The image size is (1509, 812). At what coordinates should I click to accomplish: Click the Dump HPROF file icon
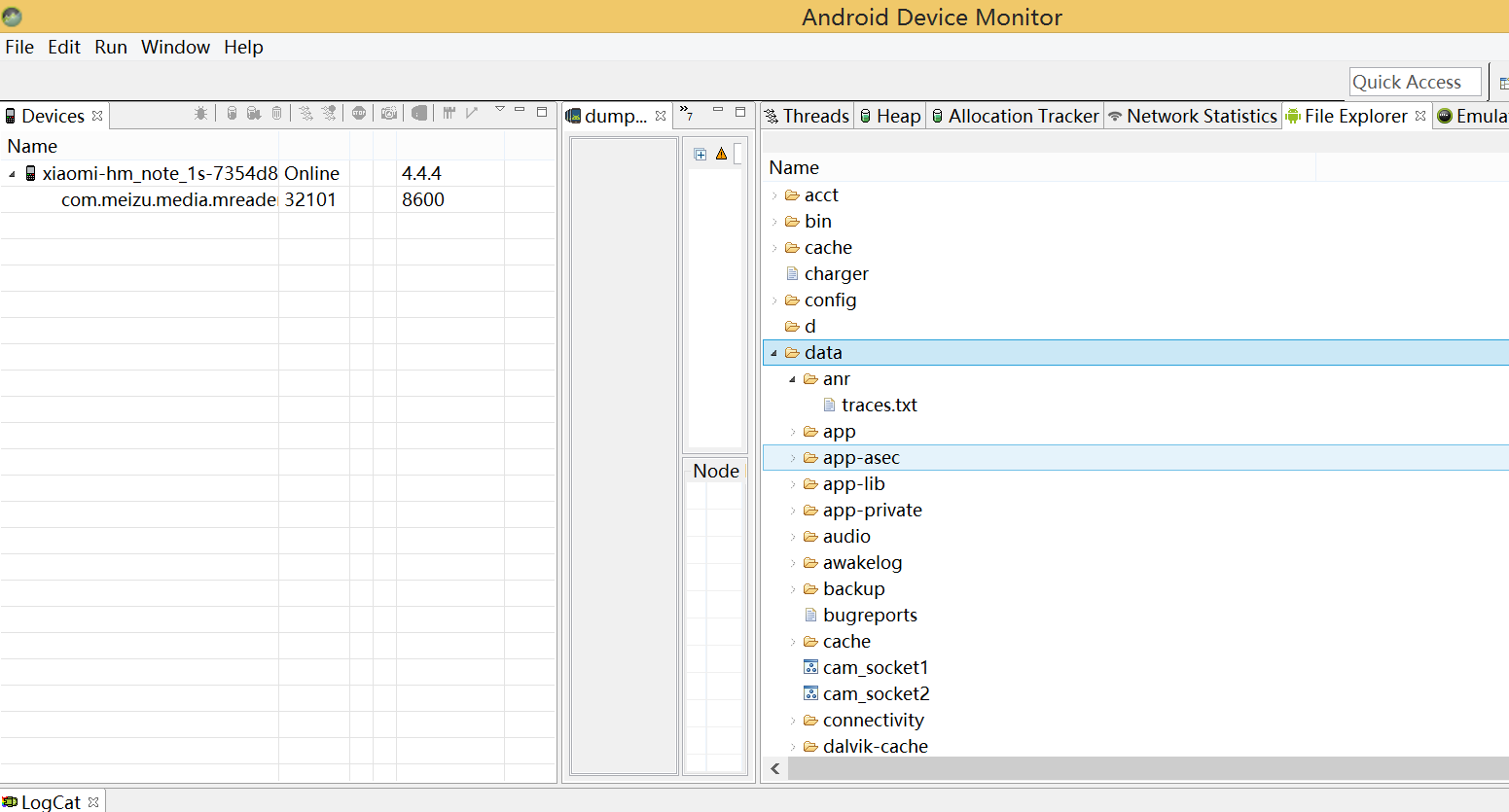click(254, 113)
